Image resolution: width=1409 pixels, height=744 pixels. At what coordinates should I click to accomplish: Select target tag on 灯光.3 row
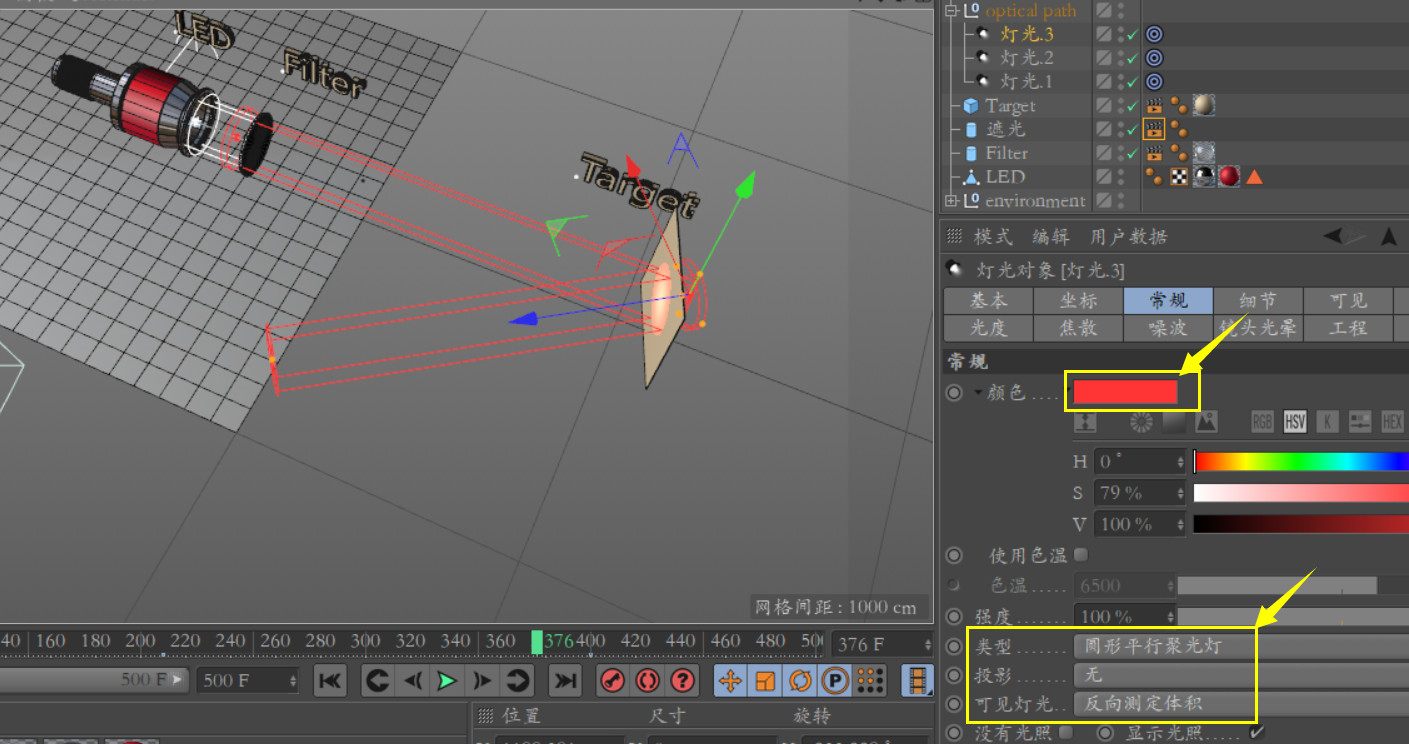click(1154, 34)
